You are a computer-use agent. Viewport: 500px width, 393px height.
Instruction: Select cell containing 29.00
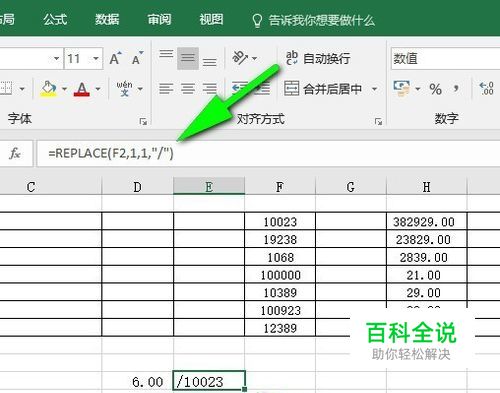click(427, 292)
